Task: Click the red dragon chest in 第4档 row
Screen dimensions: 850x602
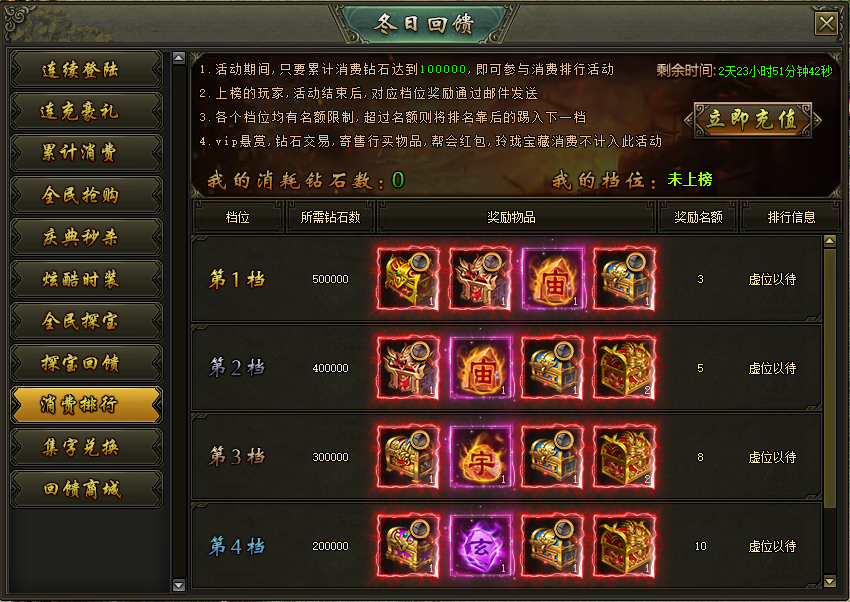Action: [x=624, y=546]
